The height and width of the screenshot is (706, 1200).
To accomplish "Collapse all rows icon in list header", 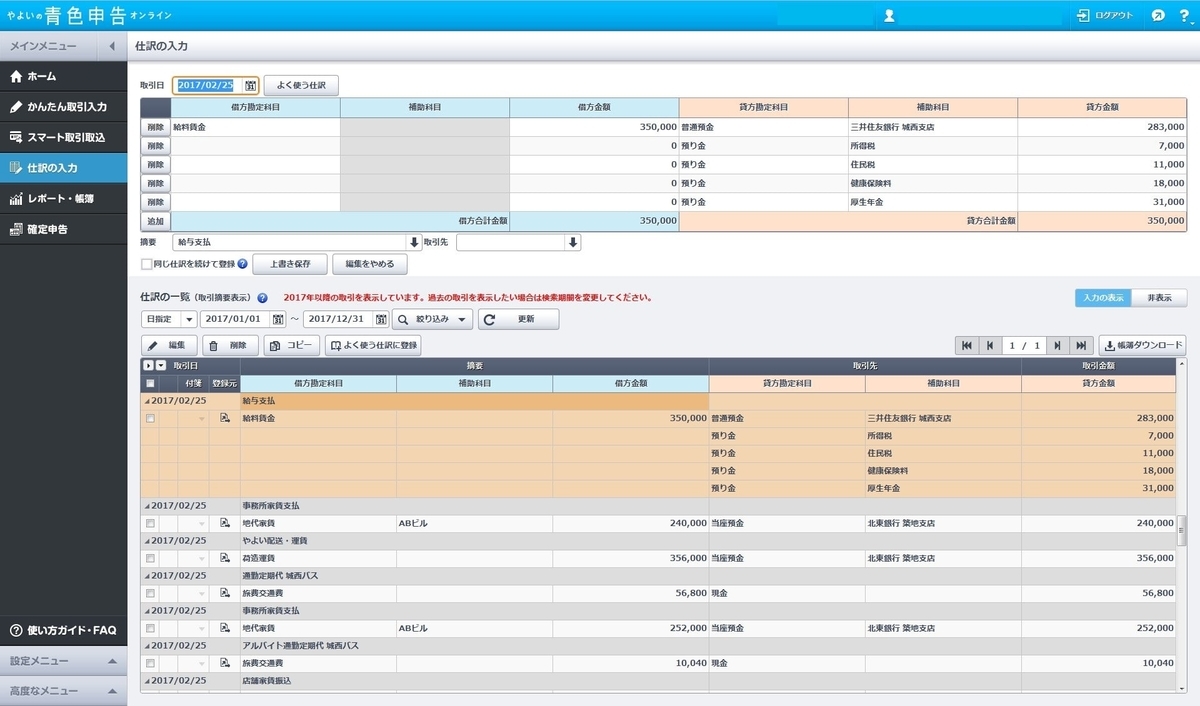I will tap(160, 366).
